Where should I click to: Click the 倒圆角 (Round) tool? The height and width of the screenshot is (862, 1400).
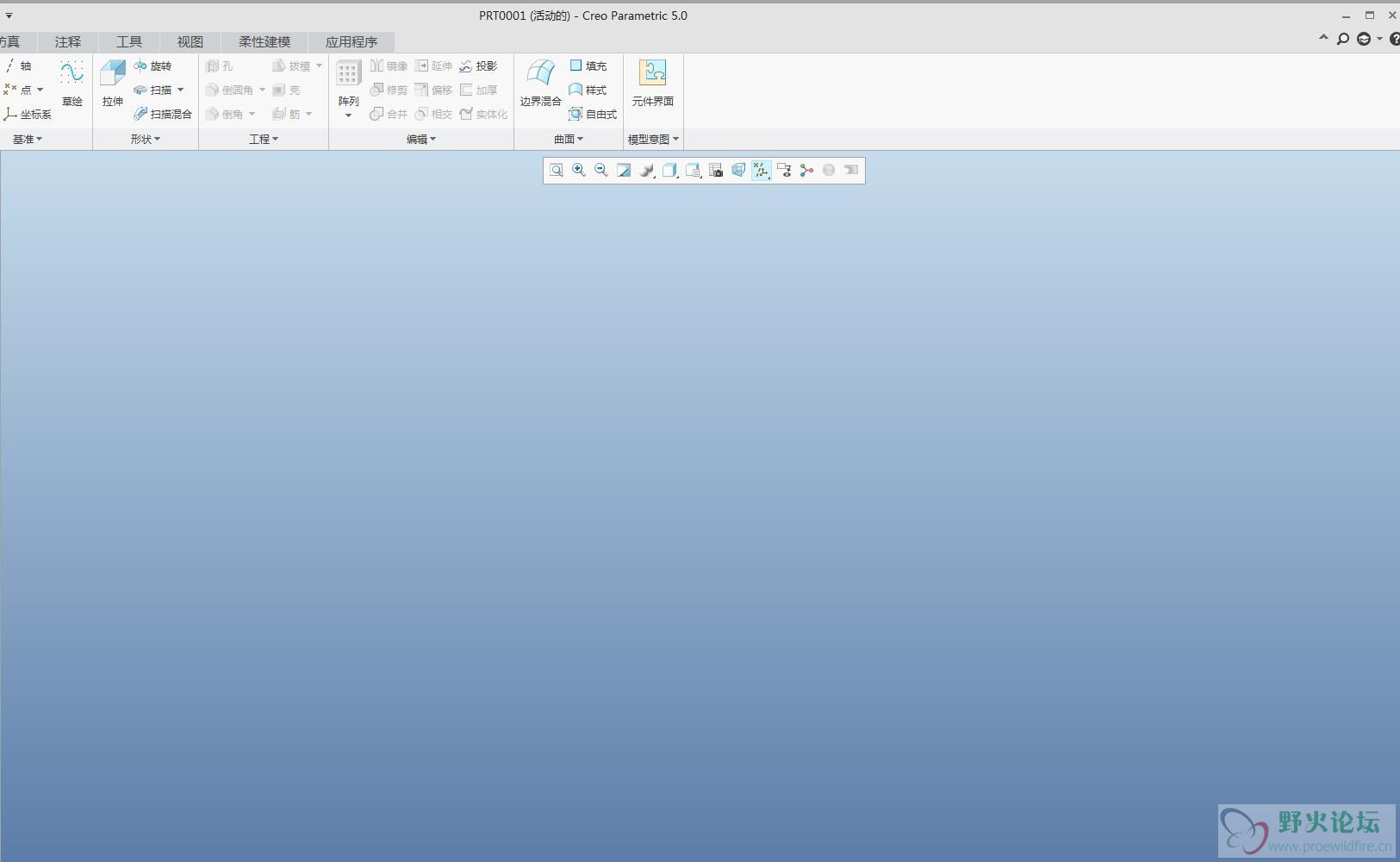point(230,90)
